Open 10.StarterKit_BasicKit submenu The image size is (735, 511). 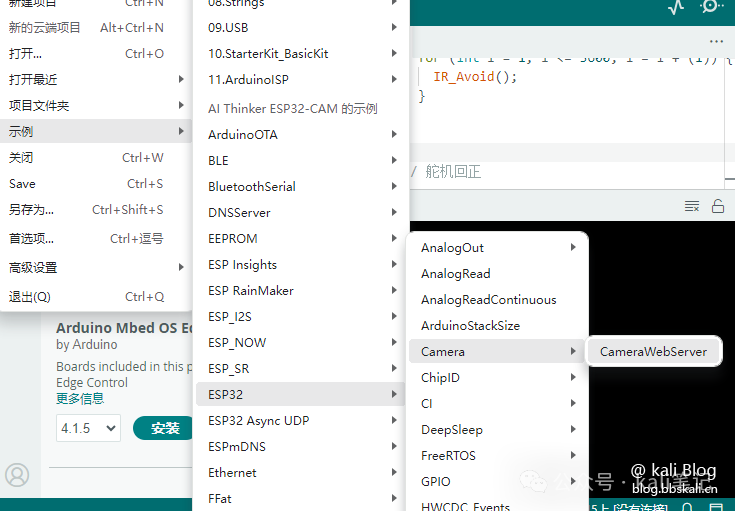coord(301,53)
